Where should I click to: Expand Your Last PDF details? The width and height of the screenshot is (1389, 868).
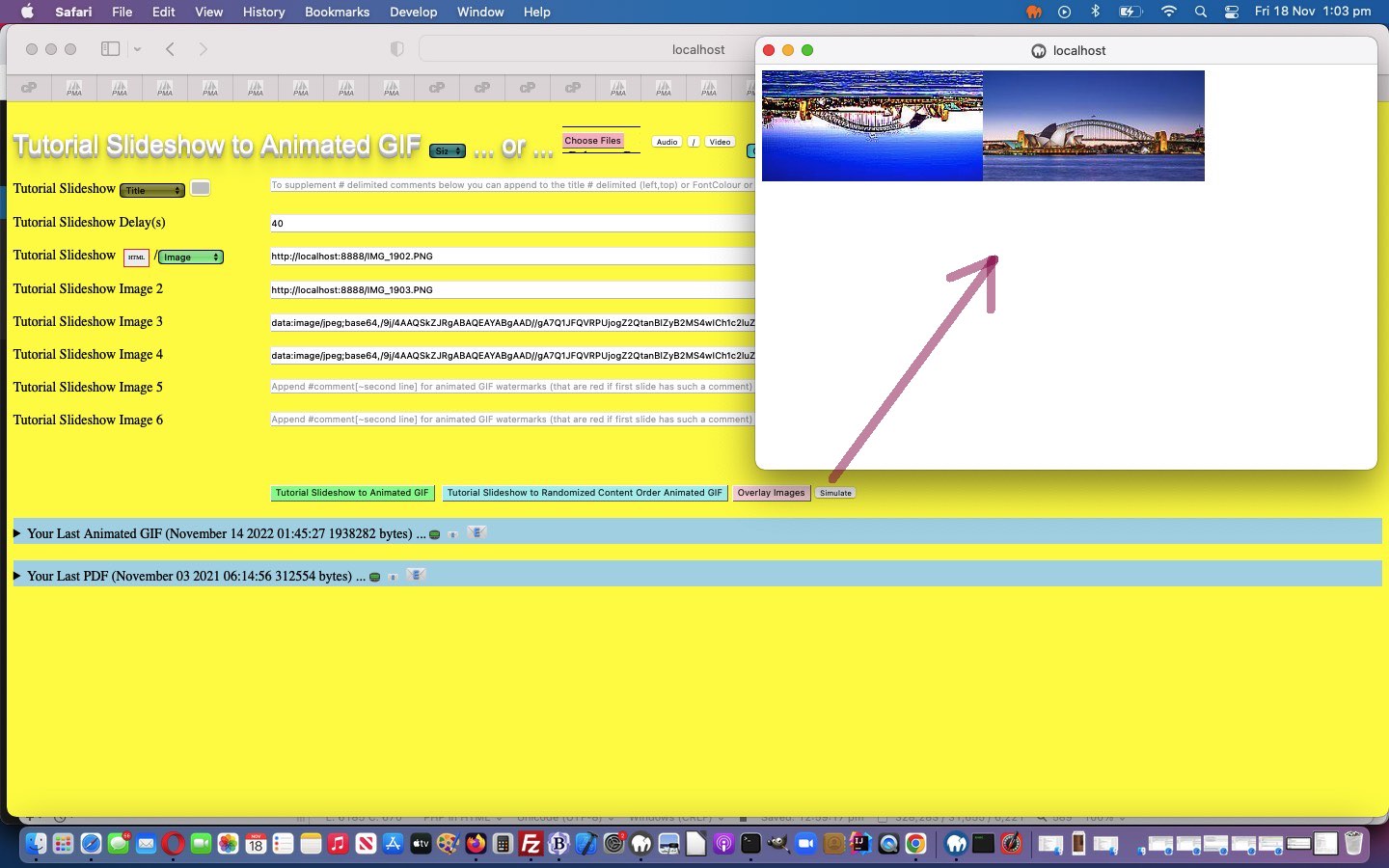[17, 576]
